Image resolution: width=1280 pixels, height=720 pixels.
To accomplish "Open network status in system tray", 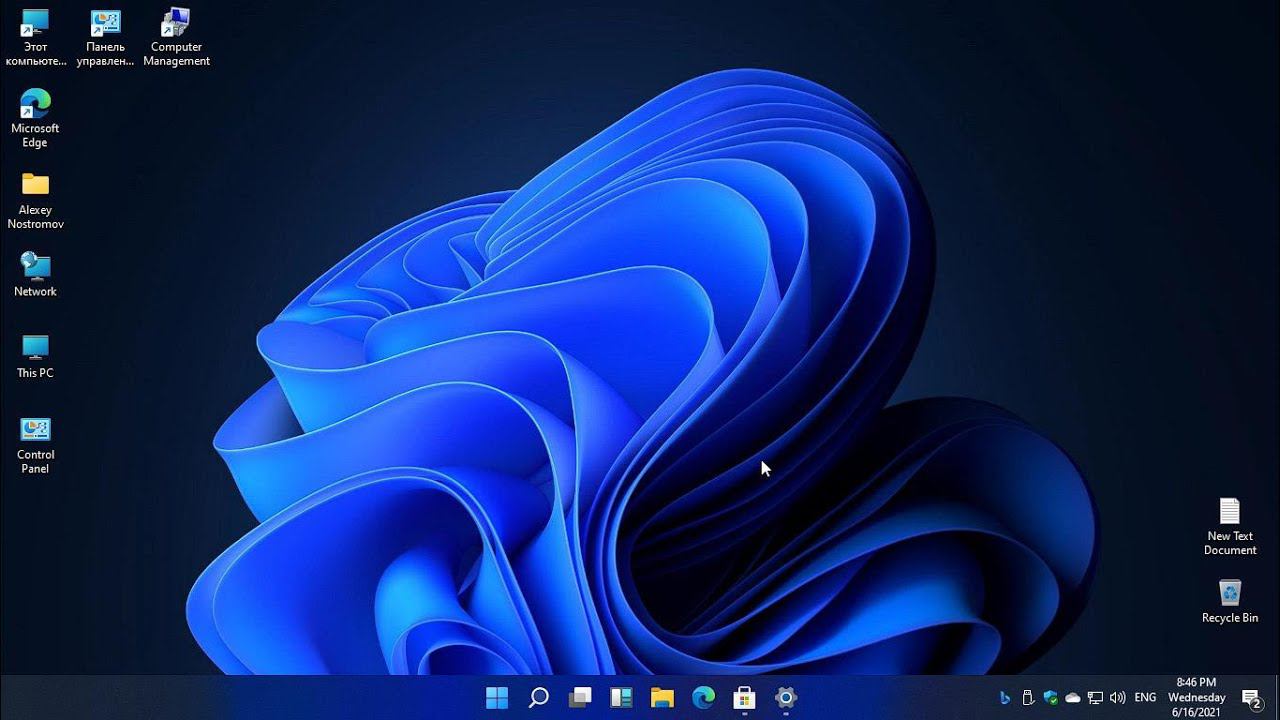I will [x=1095, y=697].
